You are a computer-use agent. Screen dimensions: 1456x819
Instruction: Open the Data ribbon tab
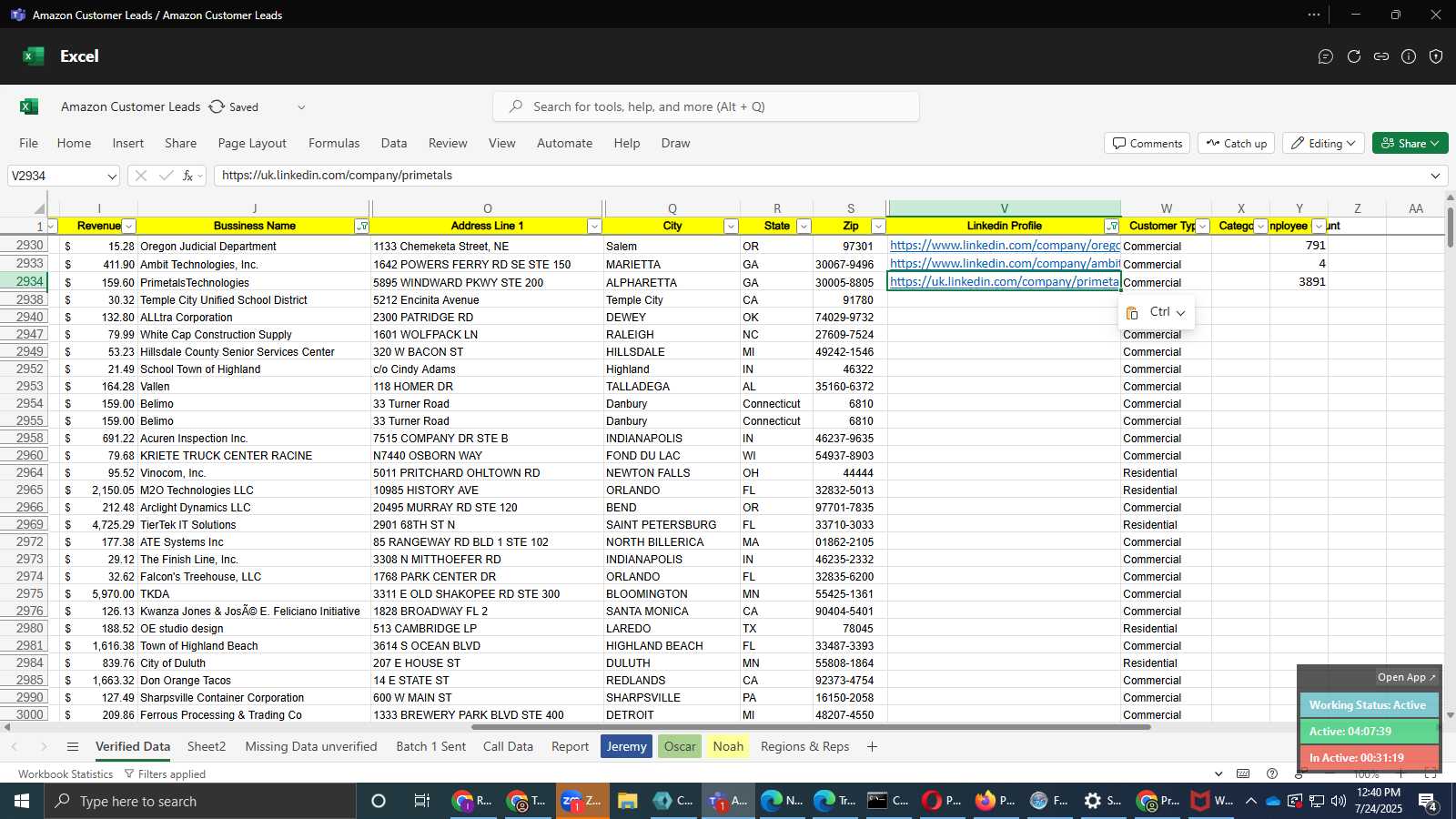click(394, 144)
